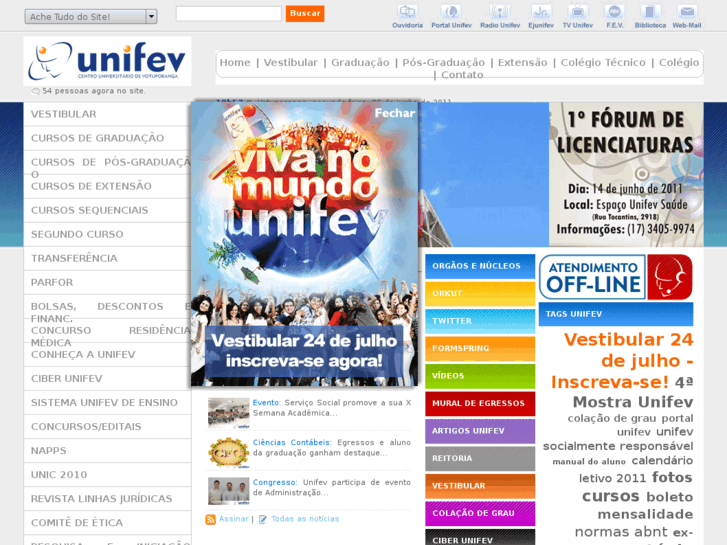The width and height of the screenshot is (727, 545).
Task: Open Vestibular in the top menu
Action: click(x=291, y=63)
